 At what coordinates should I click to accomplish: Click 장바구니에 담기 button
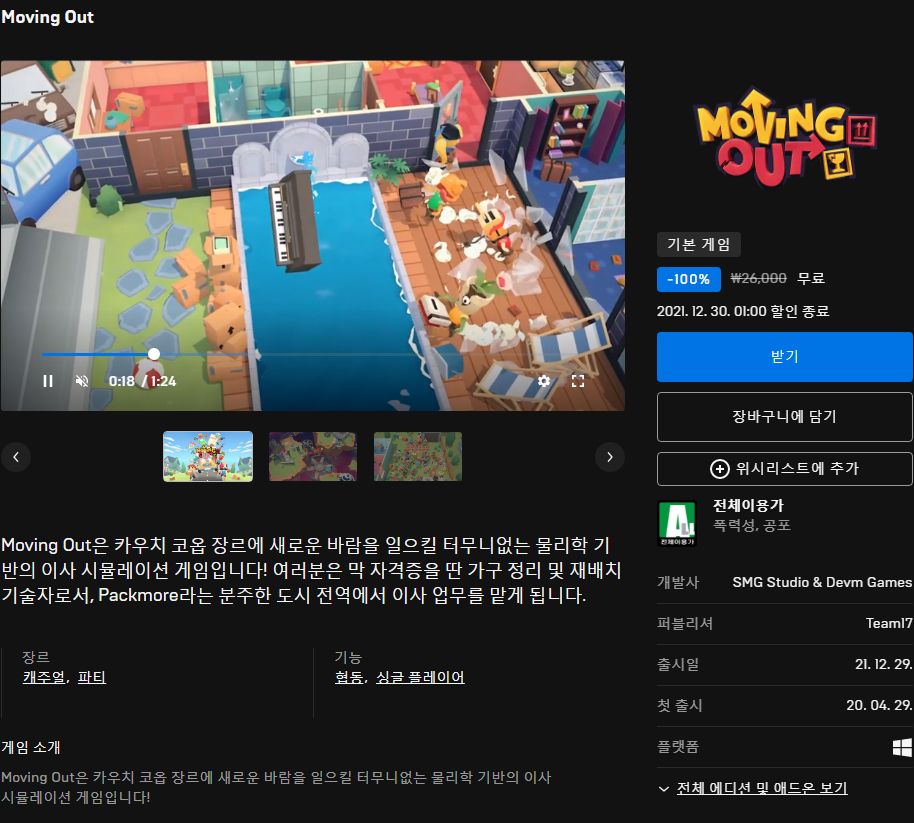[784, 416]
